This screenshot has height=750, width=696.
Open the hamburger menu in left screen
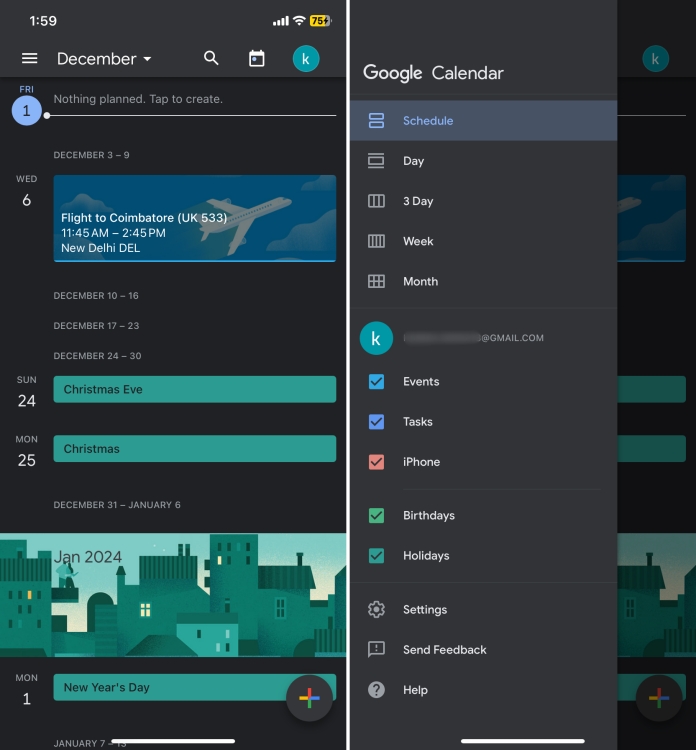coord(30,58)
